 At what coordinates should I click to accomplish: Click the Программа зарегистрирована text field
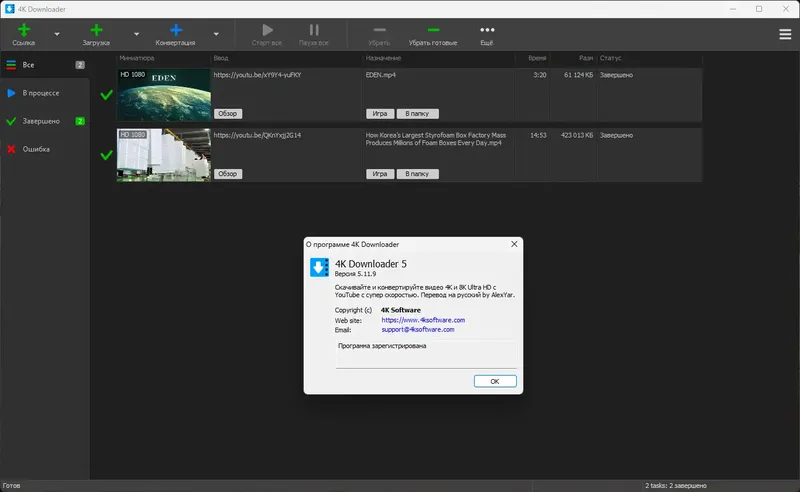pos(426,354)
